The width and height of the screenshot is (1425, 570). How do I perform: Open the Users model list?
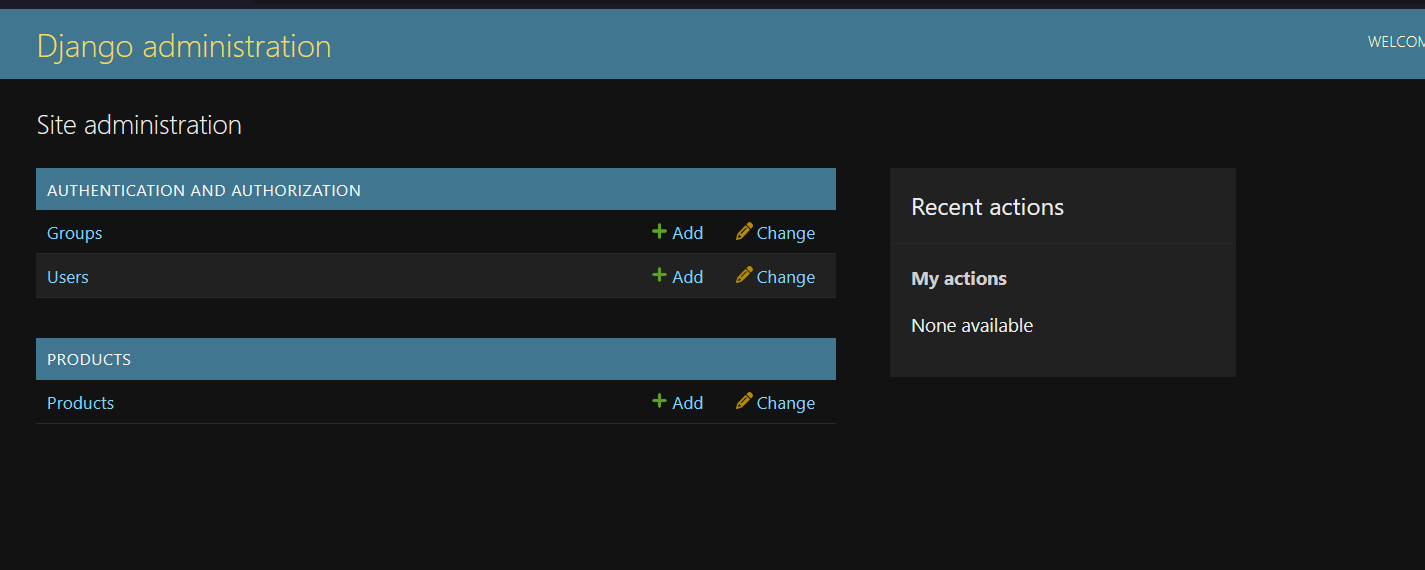[68, 277]
